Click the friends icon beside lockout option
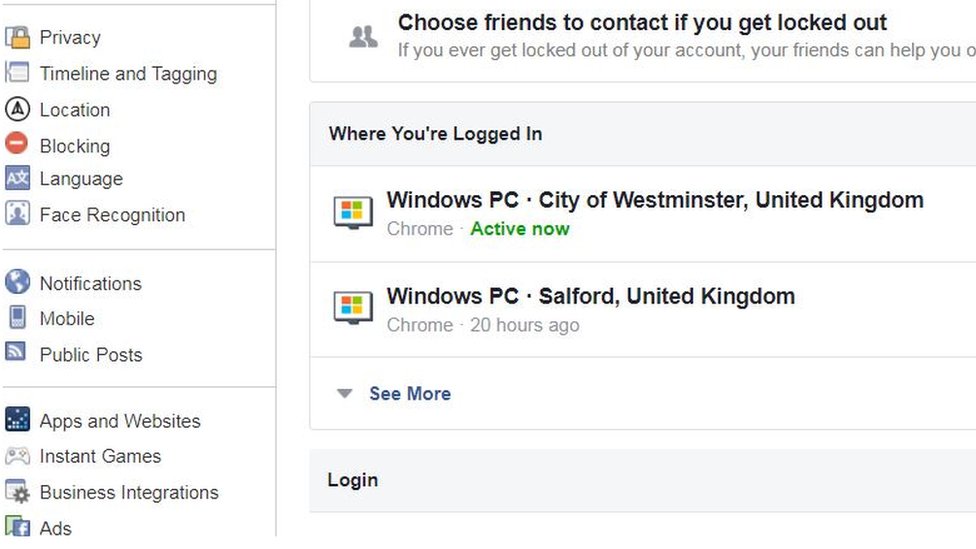The height and width of the screenshot is (549, 976). point(363,37)
